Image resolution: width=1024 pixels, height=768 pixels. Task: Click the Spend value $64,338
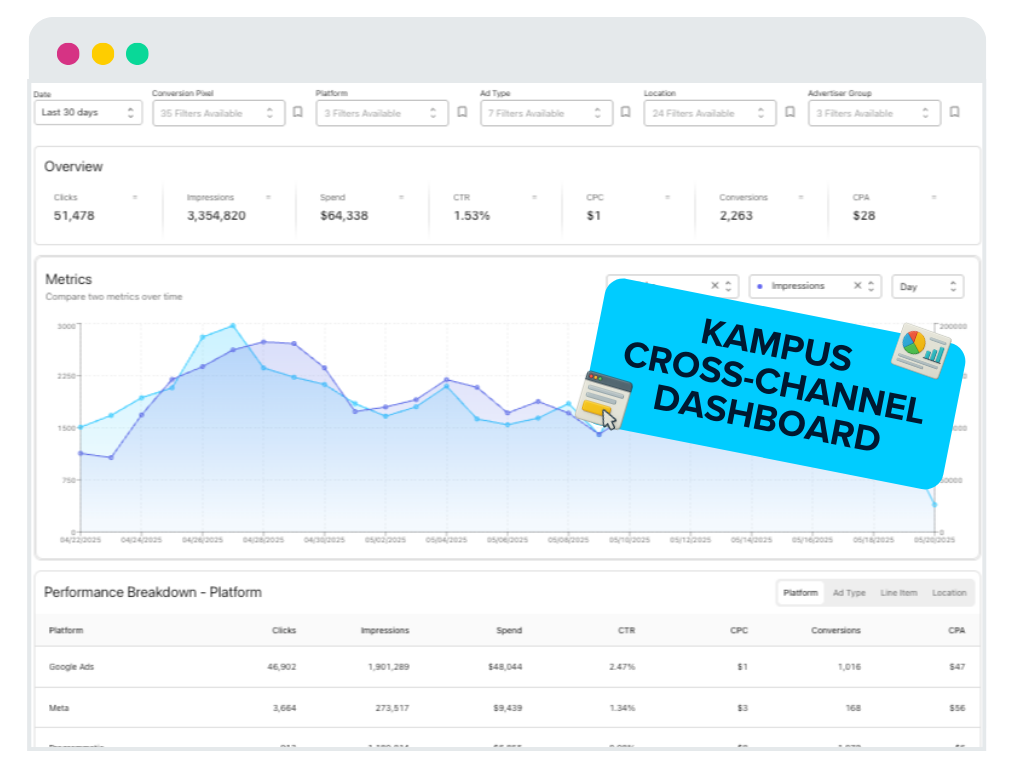pos(344,216)
